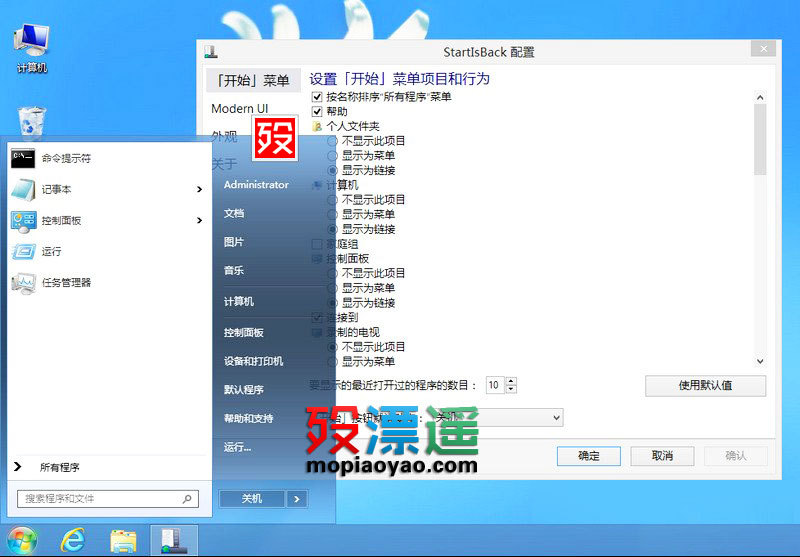Toggle 按名称排序"所有程序"菜单 checkbox
This screenshot has width=800, height=557.
317,96
